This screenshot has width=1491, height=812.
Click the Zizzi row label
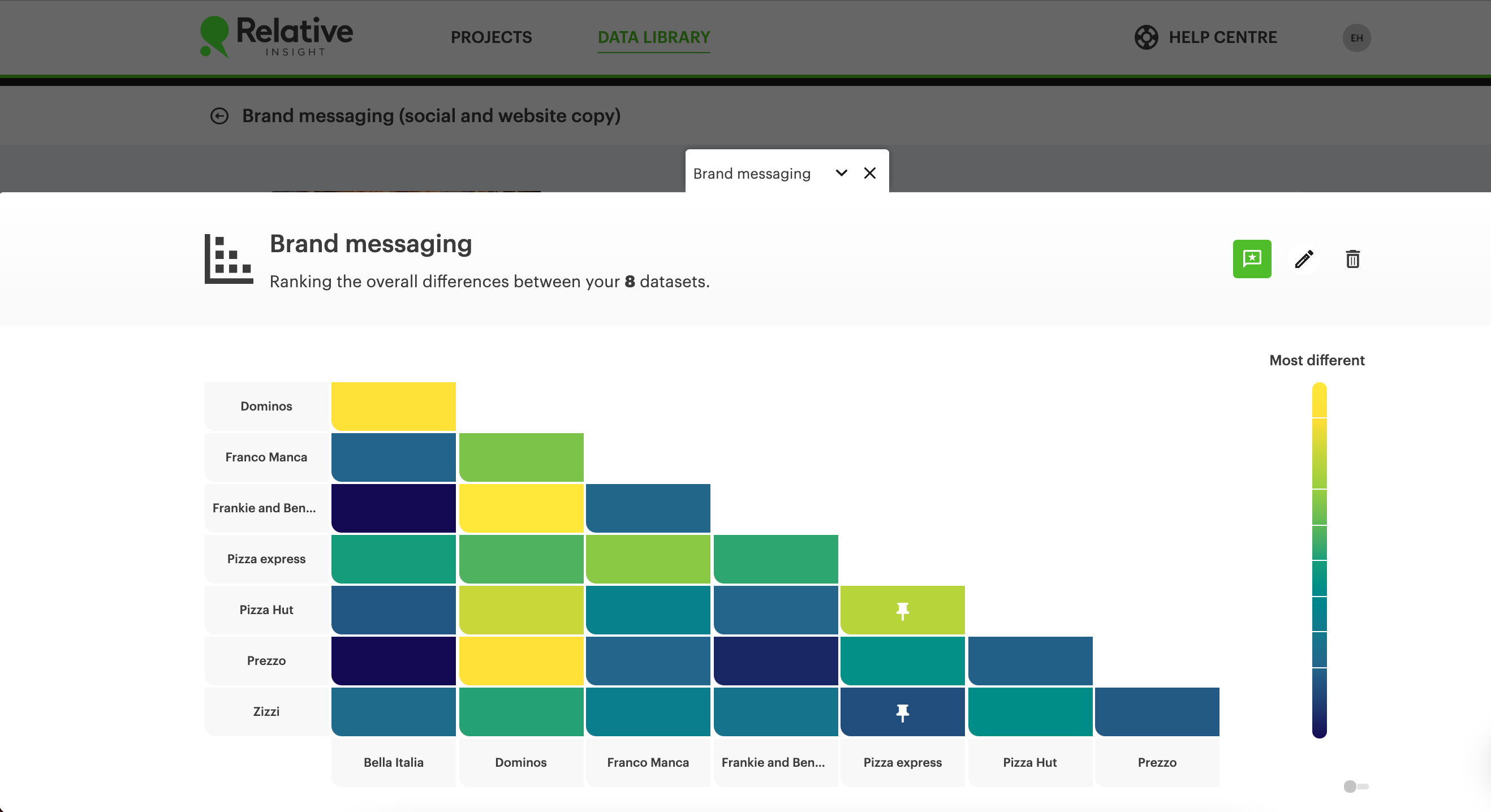tap(266, 712)
